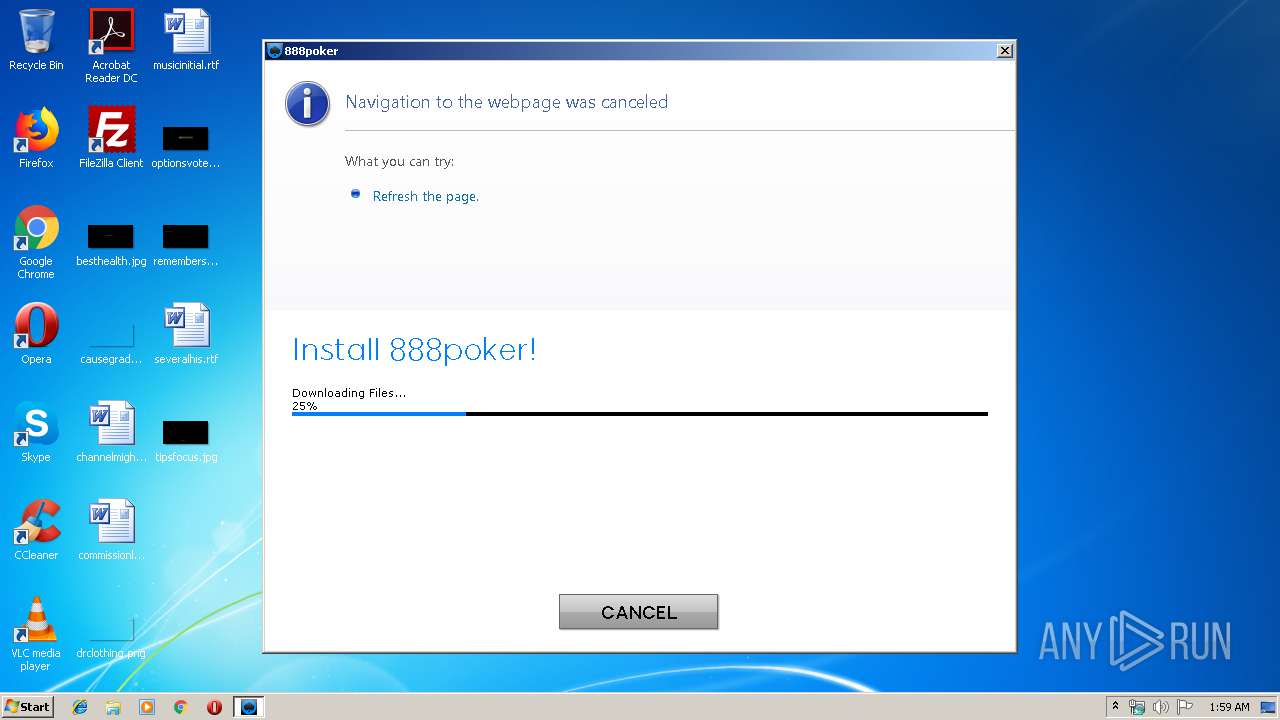Select the optionsvote file icon

(186, 146)
